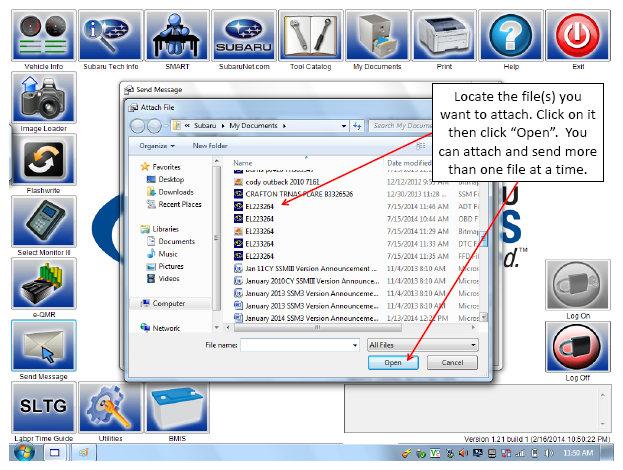Viewport: 623px width, 470px height.
Task: Sort by Name column header
Action: click(243, 163)
